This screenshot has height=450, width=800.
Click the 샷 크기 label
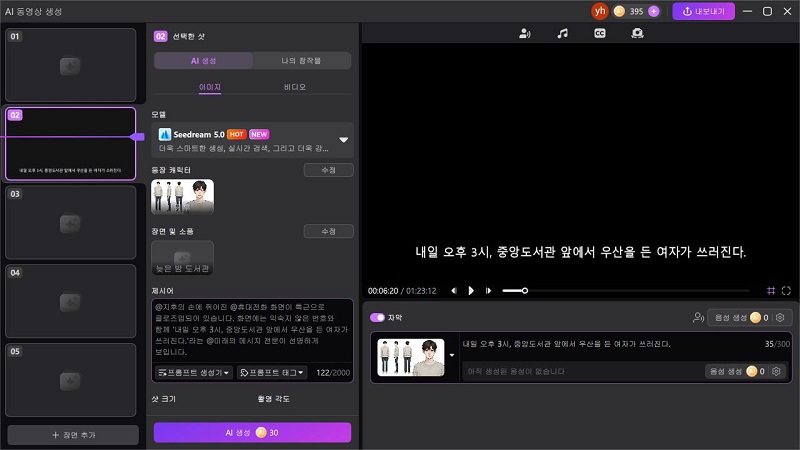[x=164, y=399]
